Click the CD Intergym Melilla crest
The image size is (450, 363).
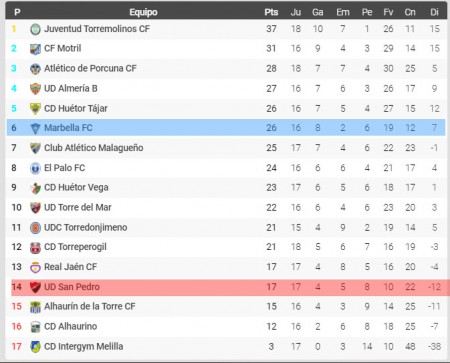coord(35,347)
